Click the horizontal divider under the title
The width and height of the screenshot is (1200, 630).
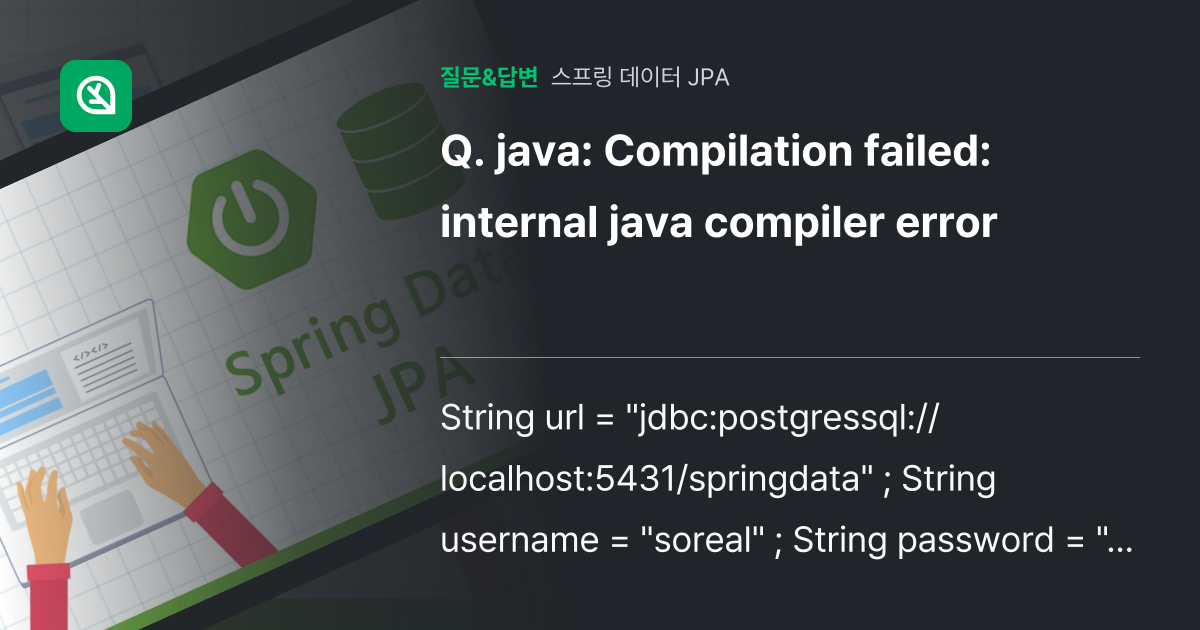click(790, 357)
